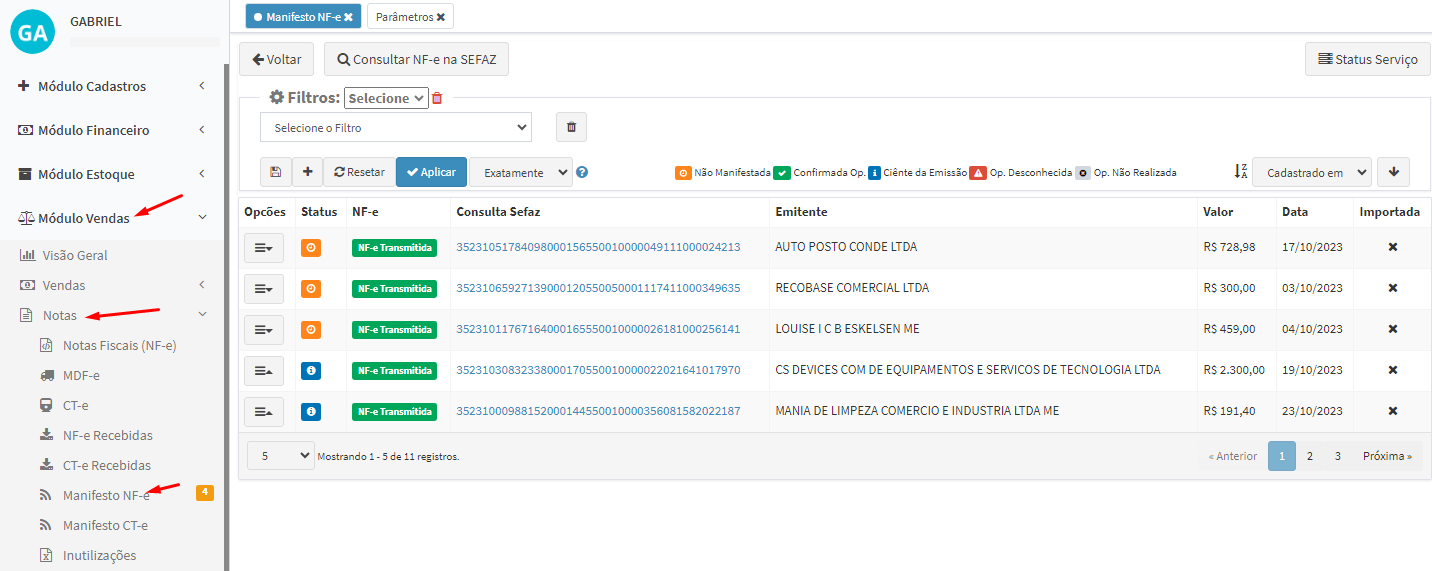The image size is (1432, 571).
Task: Click the plus icon to add filter
Action: [307, 172]
